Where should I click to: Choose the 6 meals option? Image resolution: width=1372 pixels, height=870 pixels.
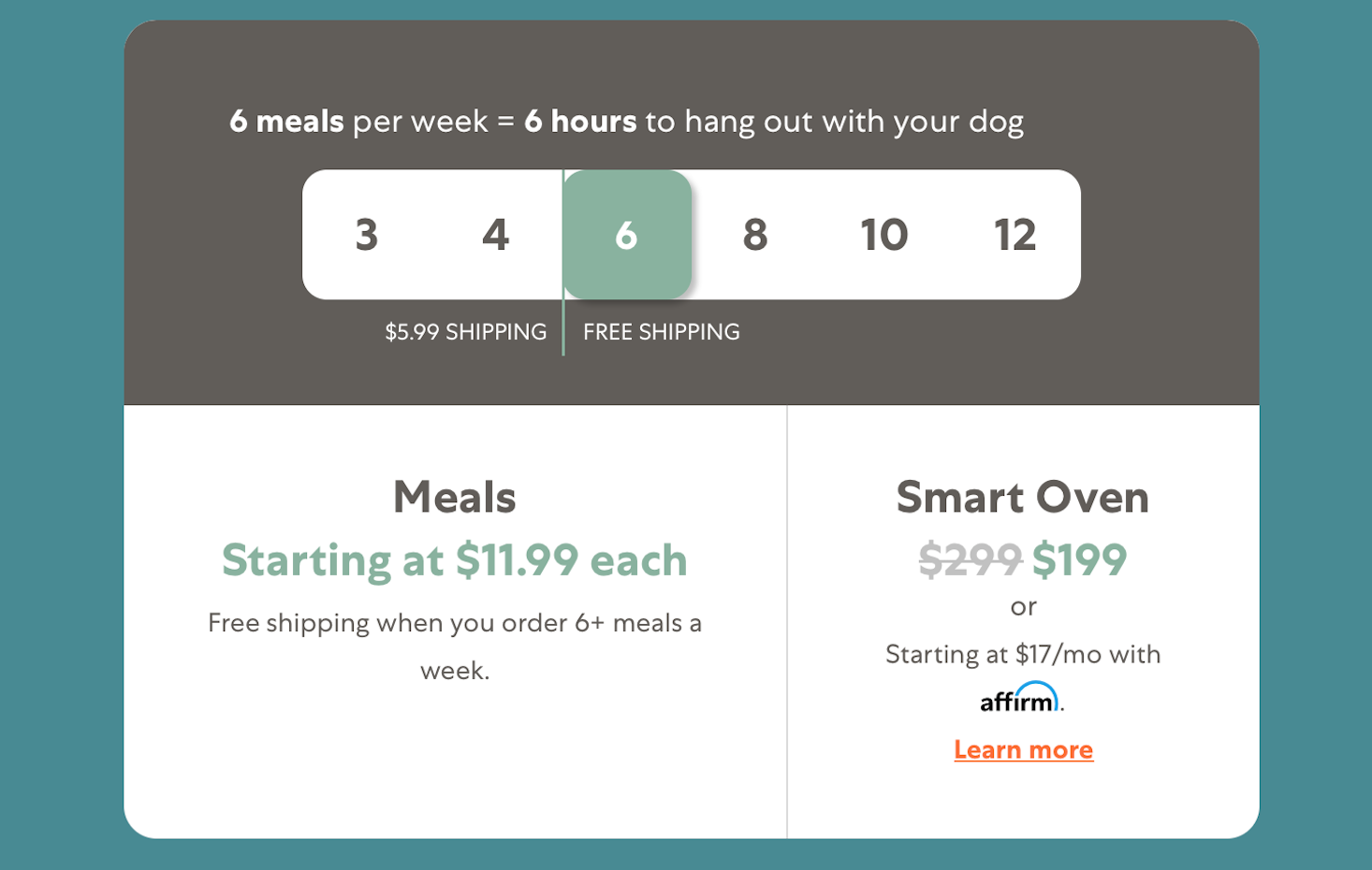[x=627, y=235]
